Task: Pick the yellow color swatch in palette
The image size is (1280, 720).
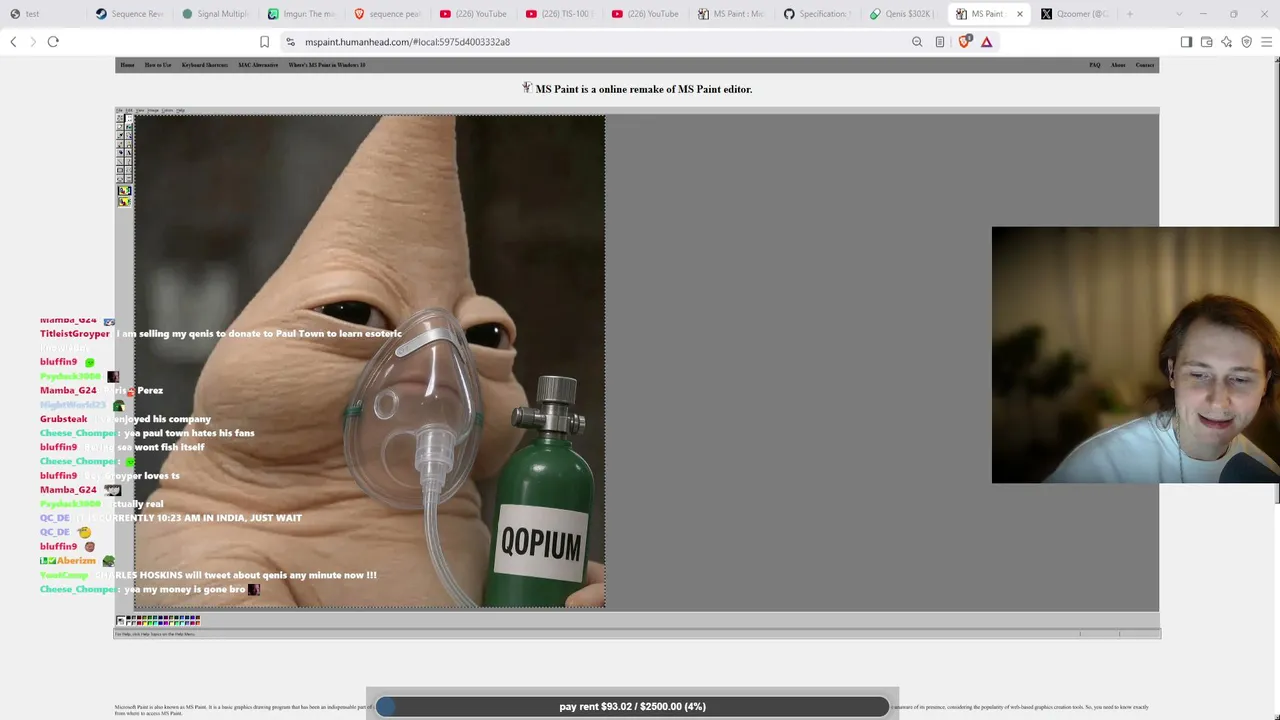Action: click(145, 623)
